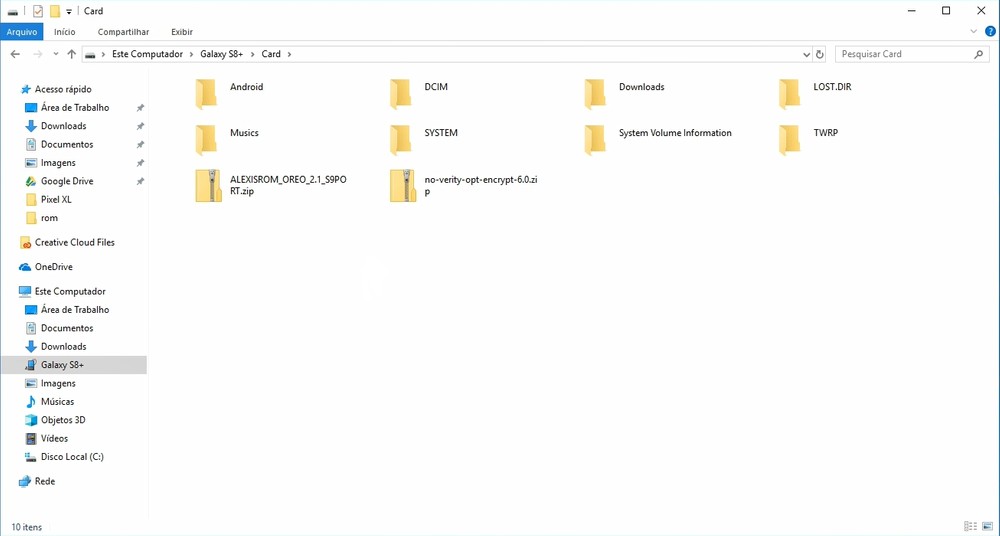Open the address bar history dropdown

pyautogui.click(x=806, y=54)
